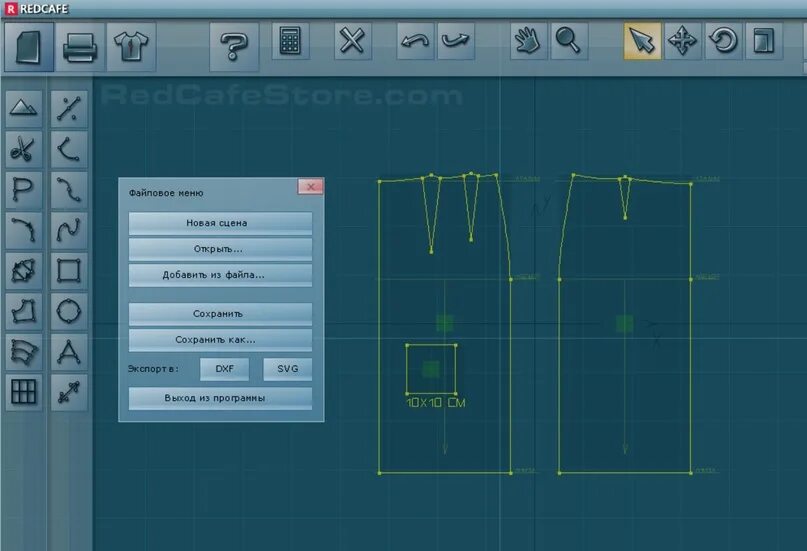Select the magnifying glass zoom tool
The image size is (807, 551).
tap(569, 41)
